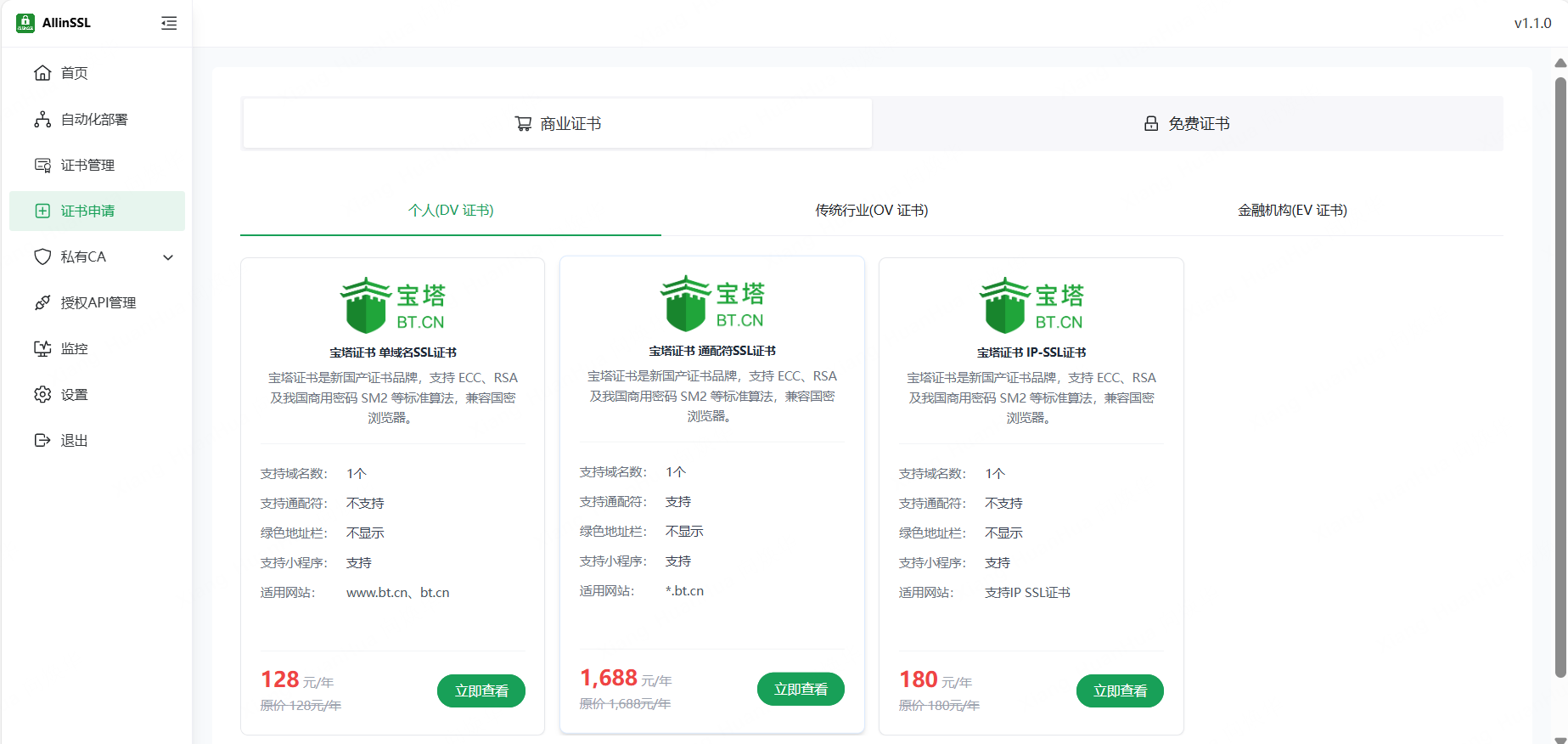Select the 个人(DV 证书) tab
The image size is (1568, 744).
tap(451, 211)
